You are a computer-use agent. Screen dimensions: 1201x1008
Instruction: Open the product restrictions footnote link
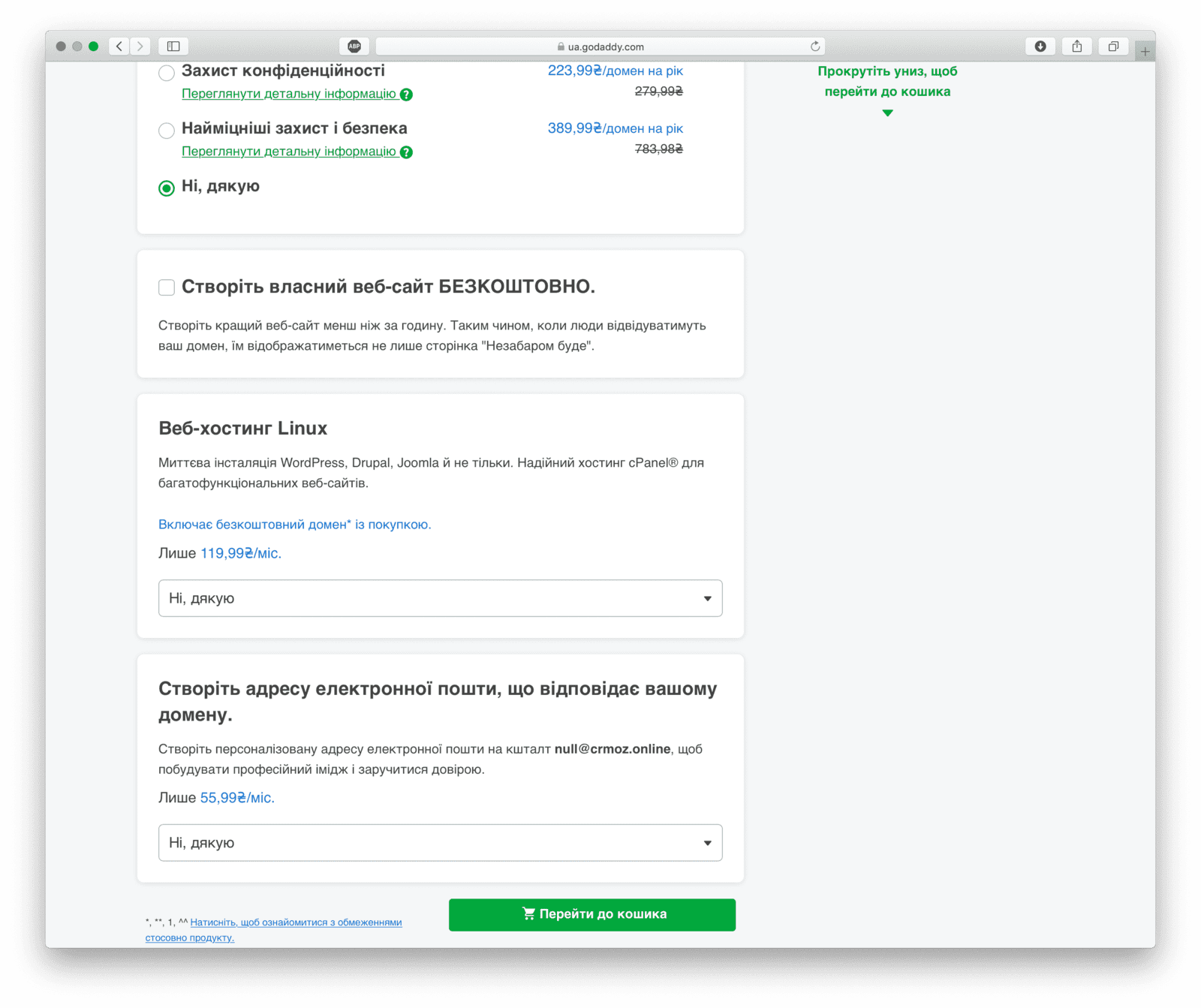coord(296,922)
